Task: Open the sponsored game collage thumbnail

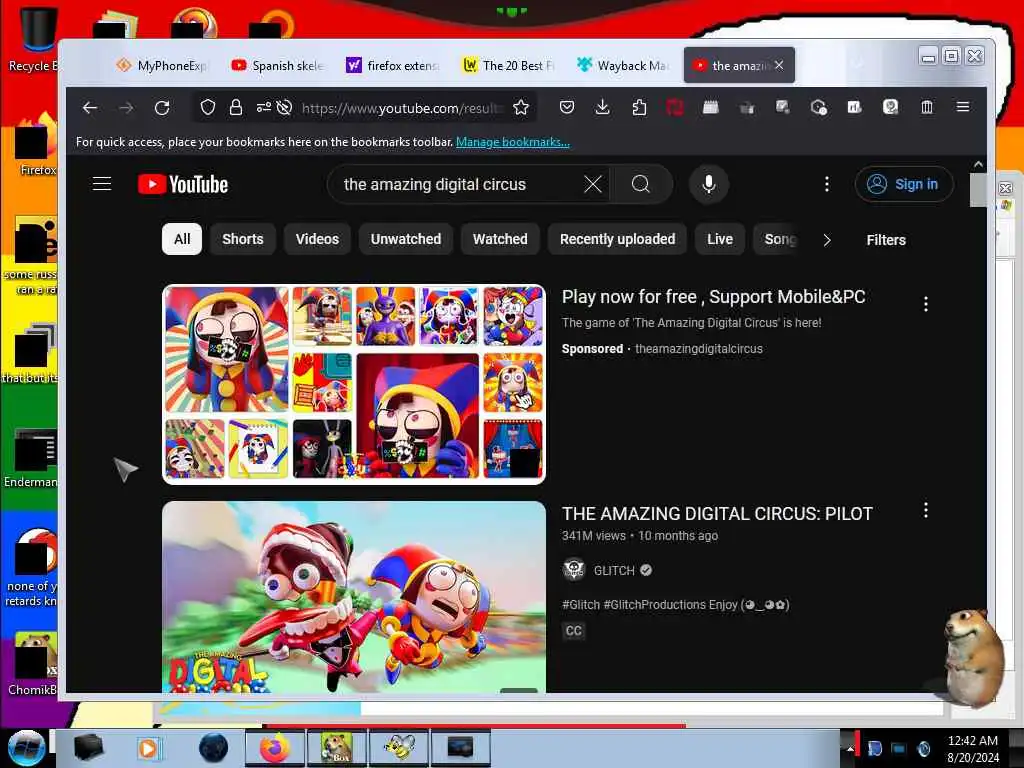Action: 354,385
